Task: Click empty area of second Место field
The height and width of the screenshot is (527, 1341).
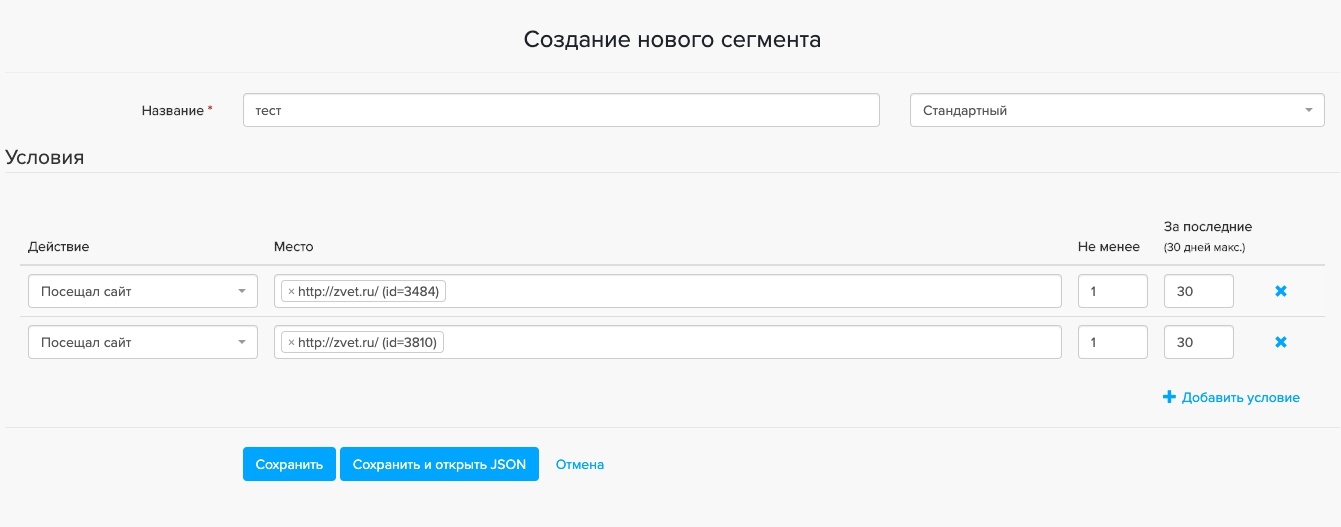Action: click(x=750, y=343)
